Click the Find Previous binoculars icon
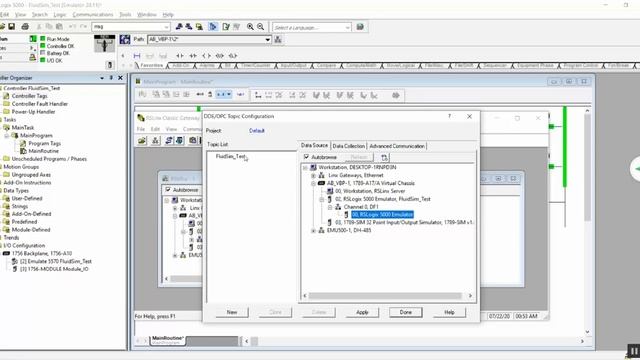 click(x=179, y=27)
